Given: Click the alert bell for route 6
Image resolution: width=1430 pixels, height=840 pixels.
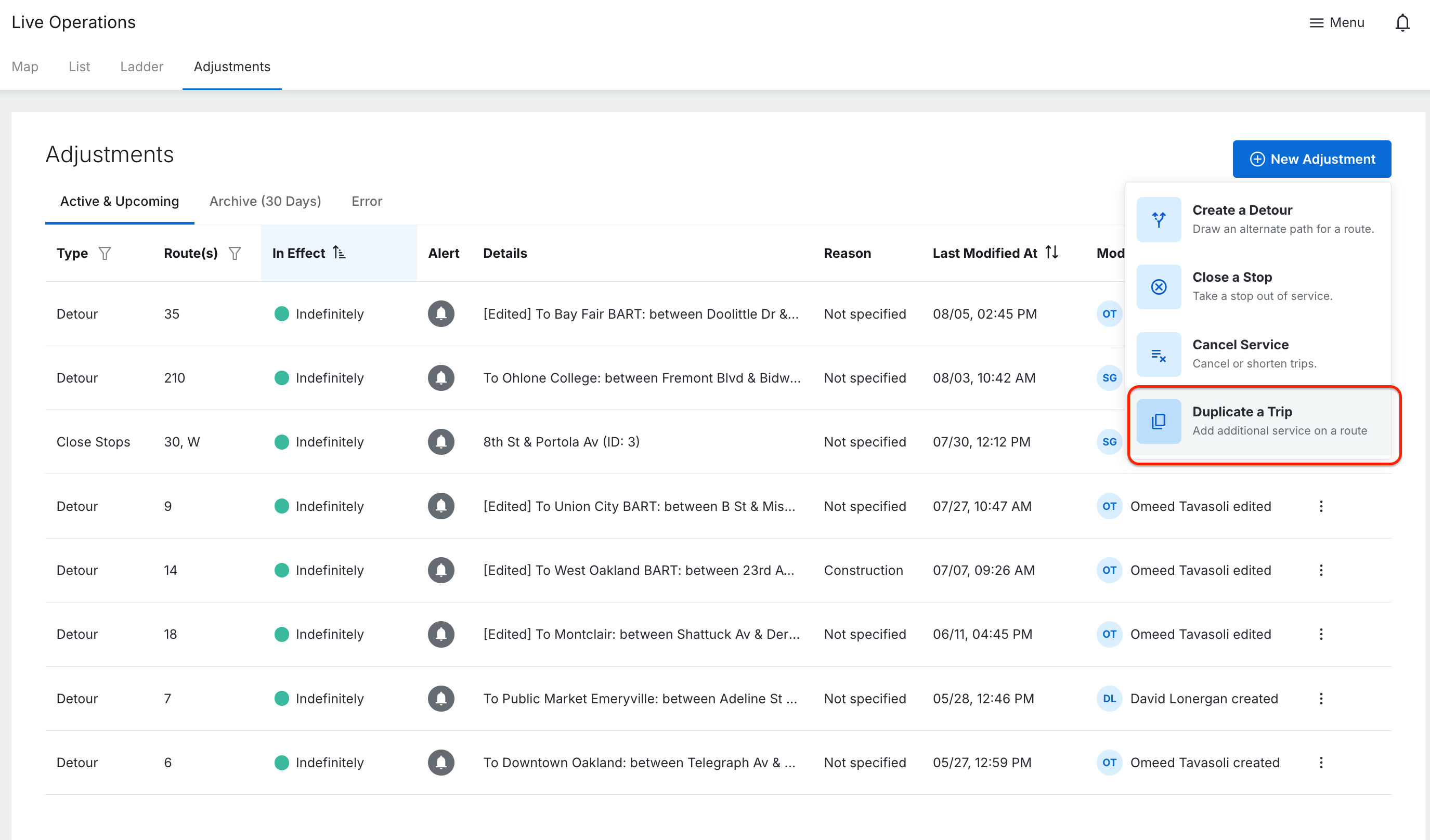Looking at the screenshot, I should [441, 763].
